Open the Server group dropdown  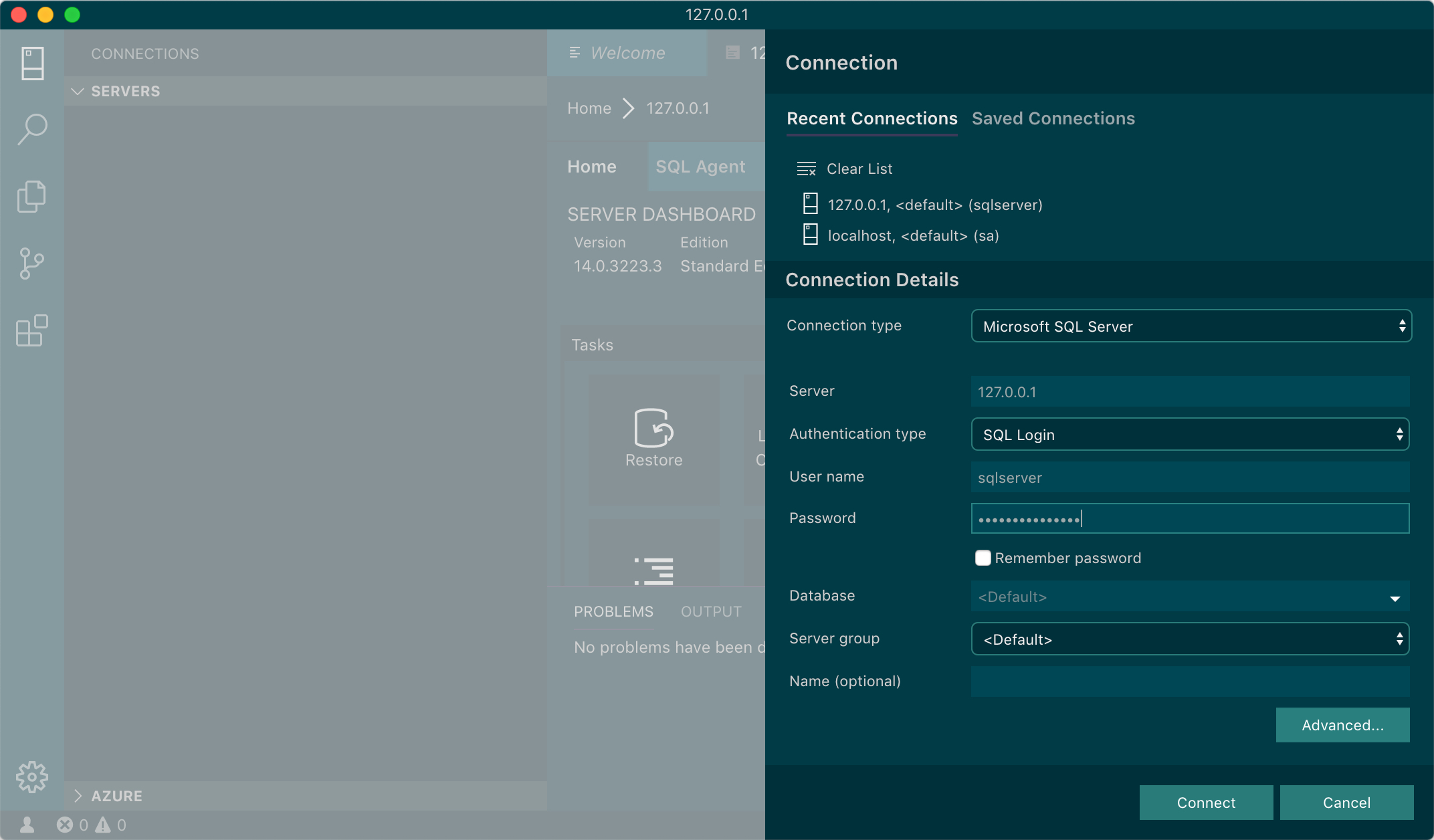[1191, 639]
